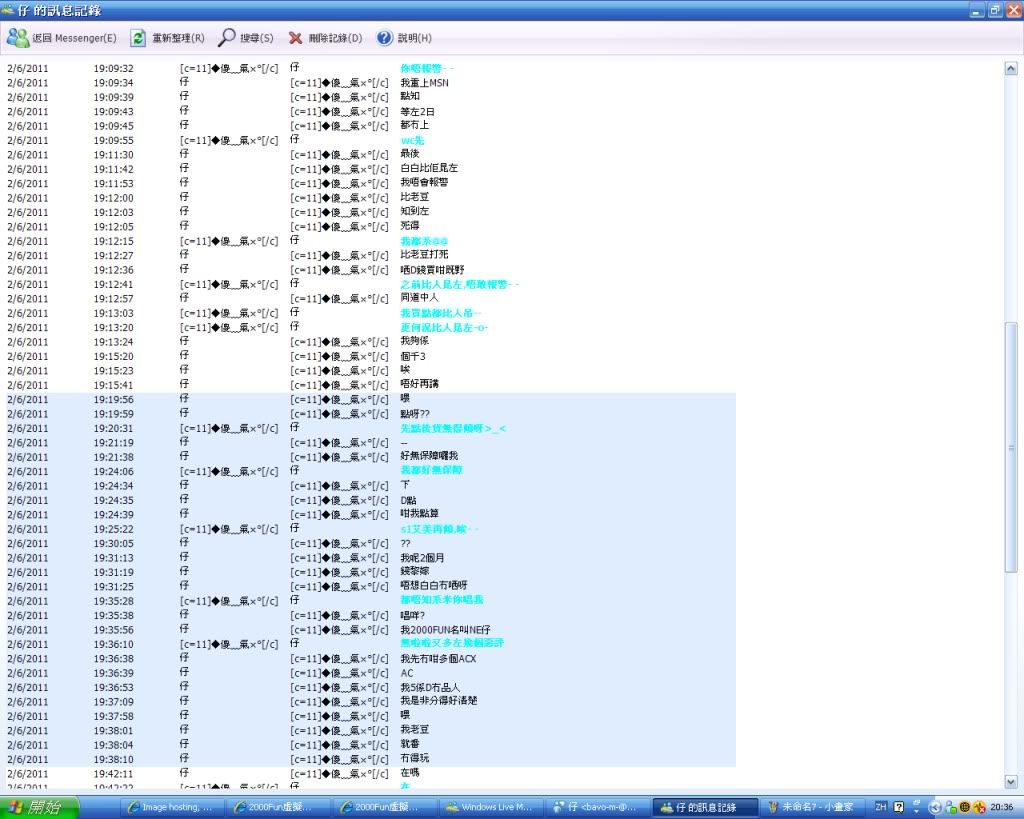This screenshot has width=1024, height=819.
Task: Click the red X Delete record (刪除記錄) icon
Action: coord(295,38)
